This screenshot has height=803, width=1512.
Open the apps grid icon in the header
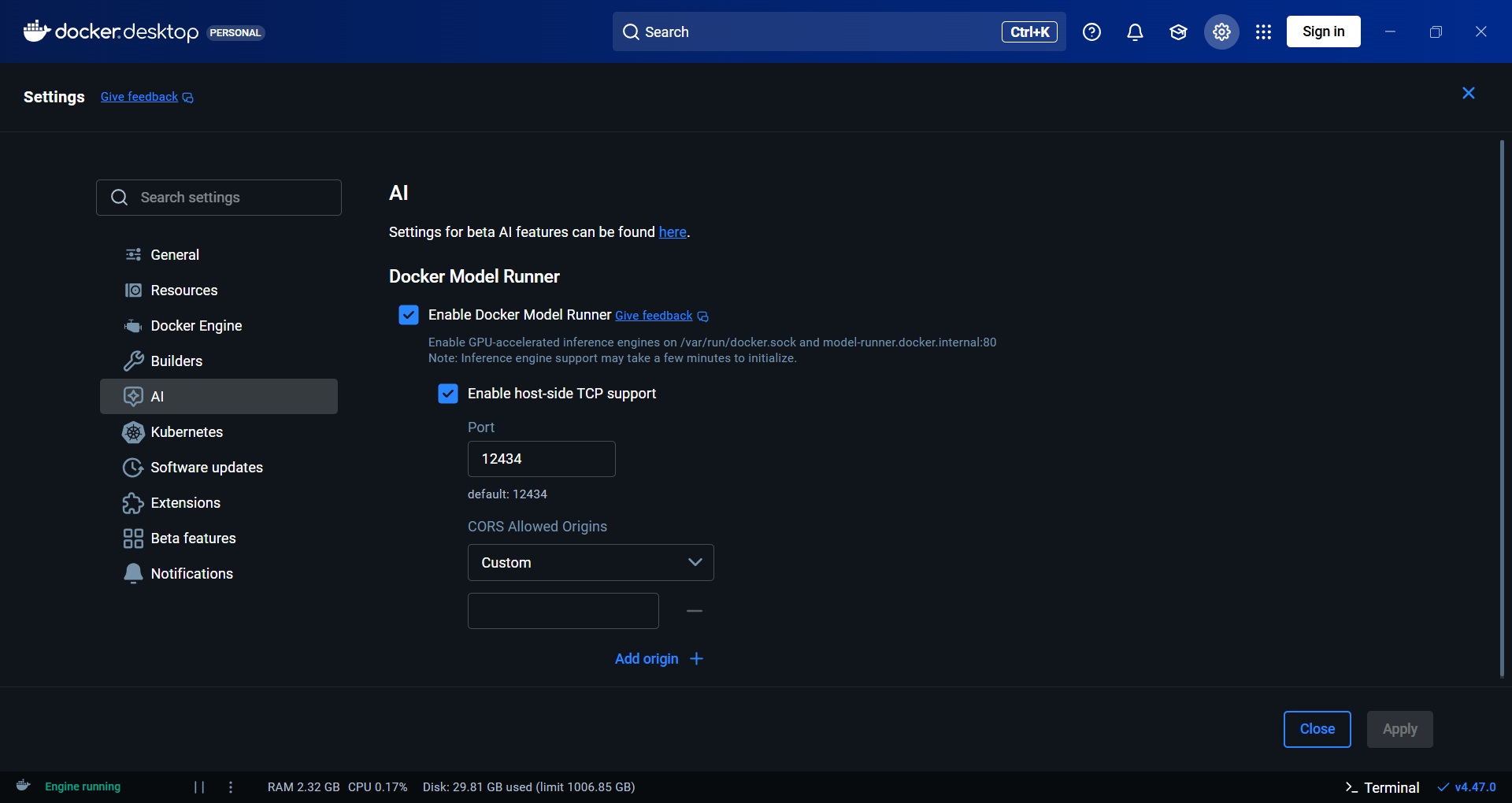point(1264,32)
